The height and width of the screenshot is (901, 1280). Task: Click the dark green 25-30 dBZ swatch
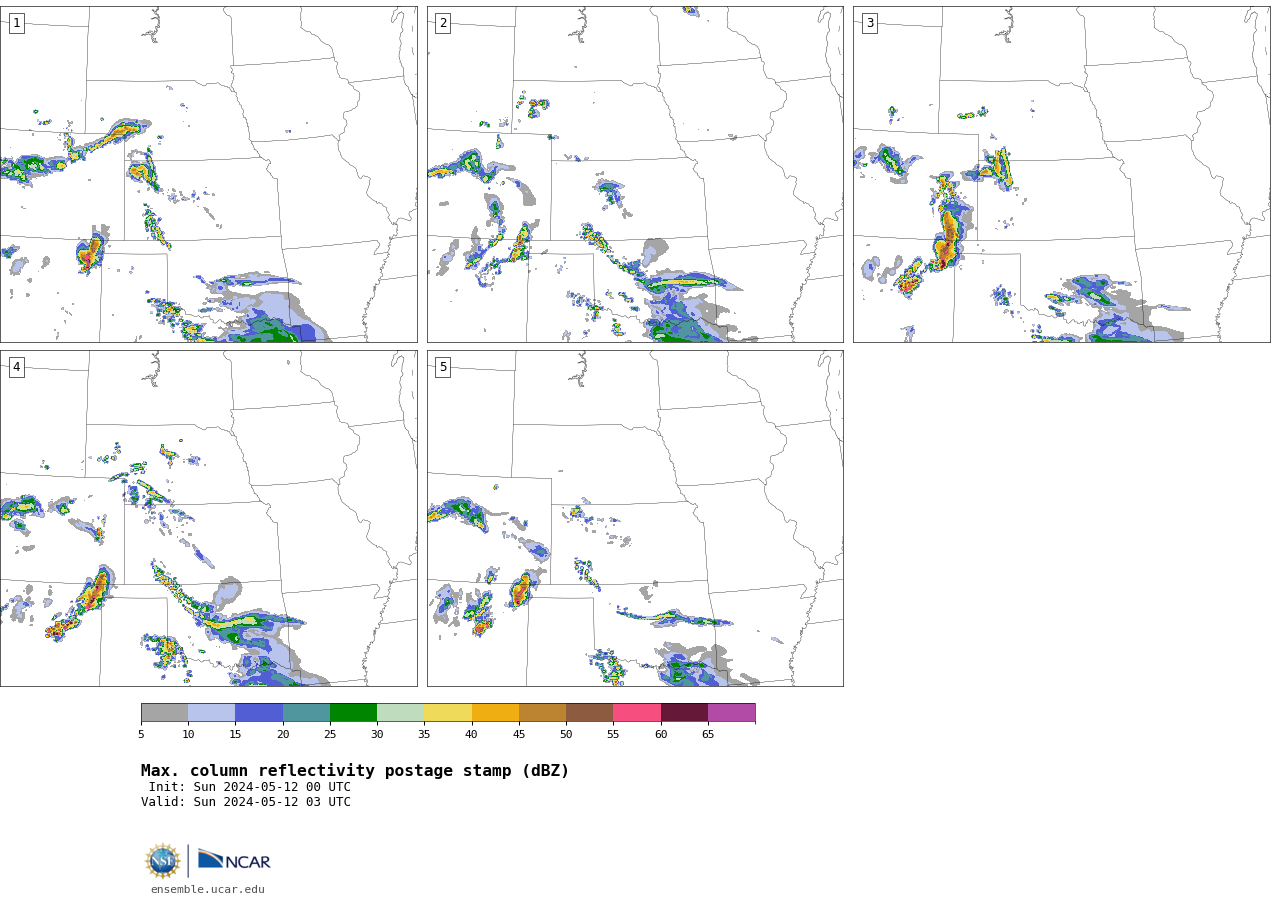353,712
